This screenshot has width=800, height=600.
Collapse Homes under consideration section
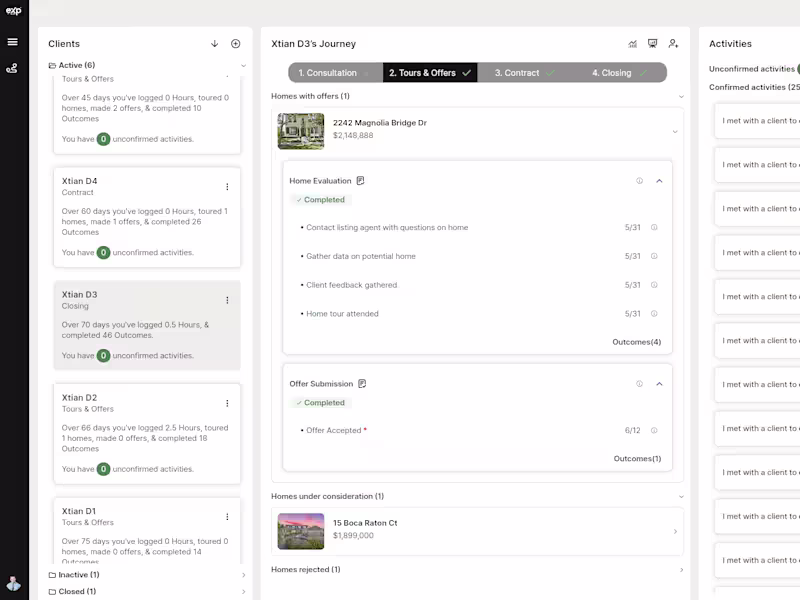coord(681,496)
